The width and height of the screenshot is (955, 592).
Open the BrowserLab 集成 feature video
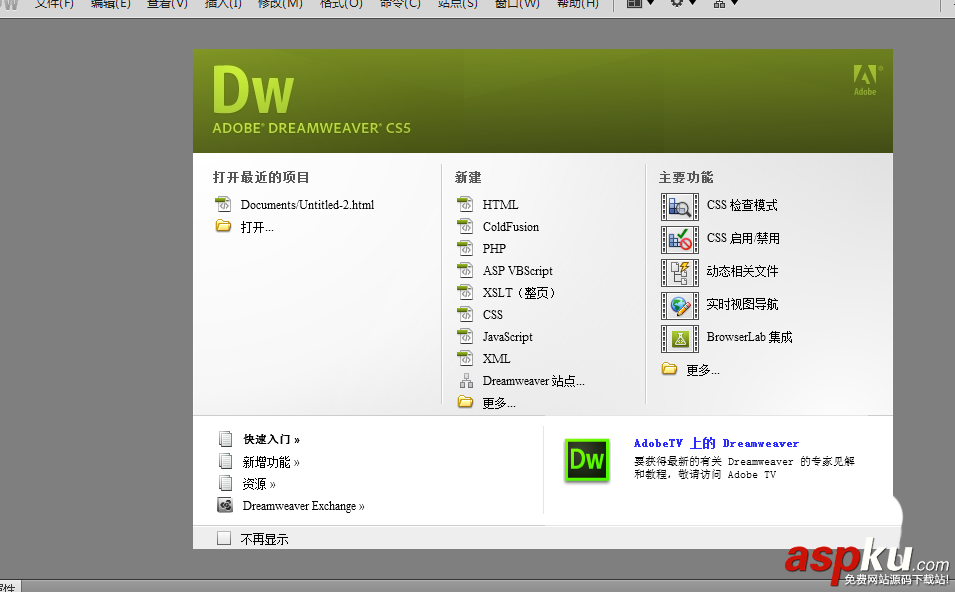point(749,337)
